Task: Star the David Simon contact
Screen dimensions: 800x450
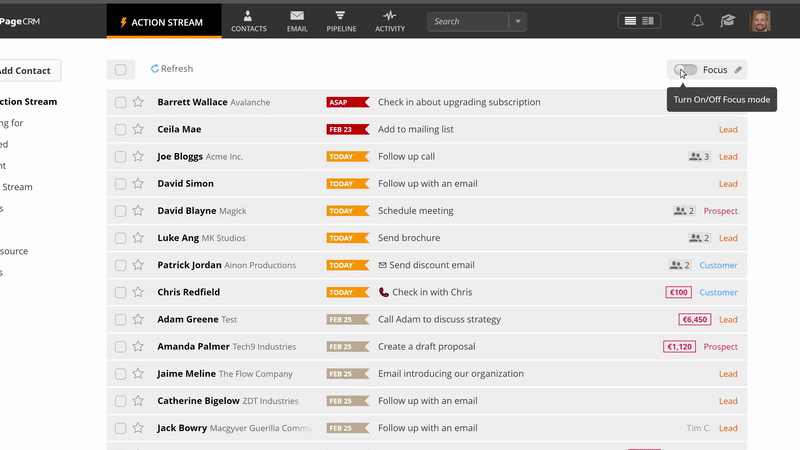Action: pos(138,183)
